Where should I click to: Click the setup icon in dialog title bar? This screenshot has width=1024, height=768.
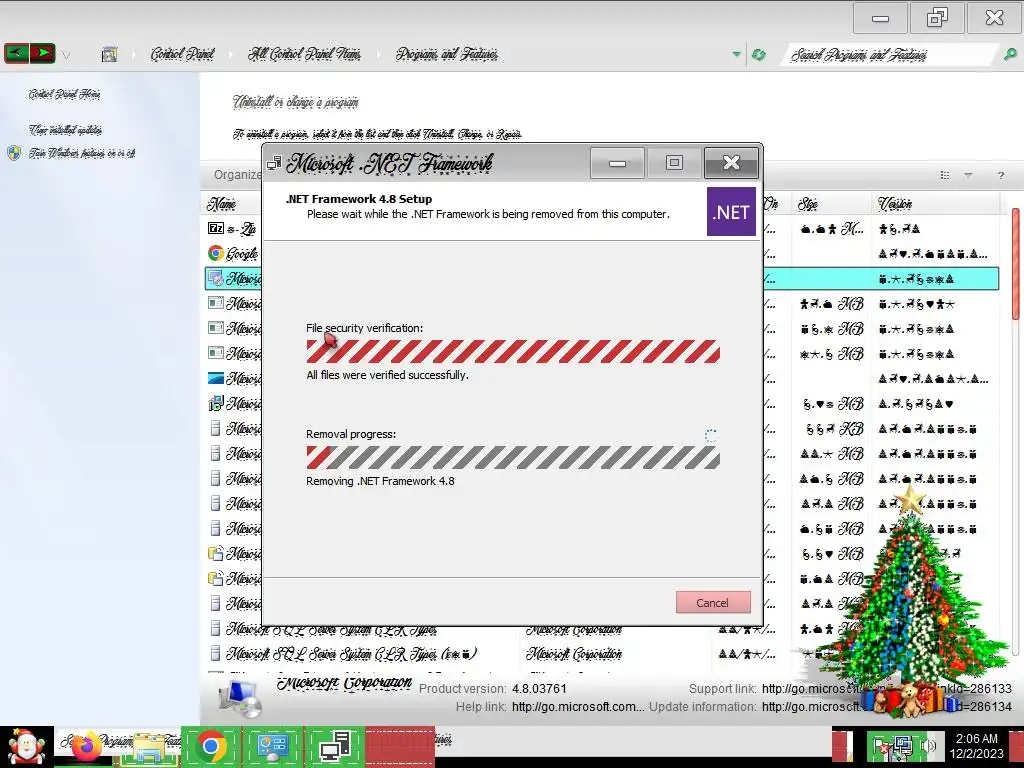point(274,163)
